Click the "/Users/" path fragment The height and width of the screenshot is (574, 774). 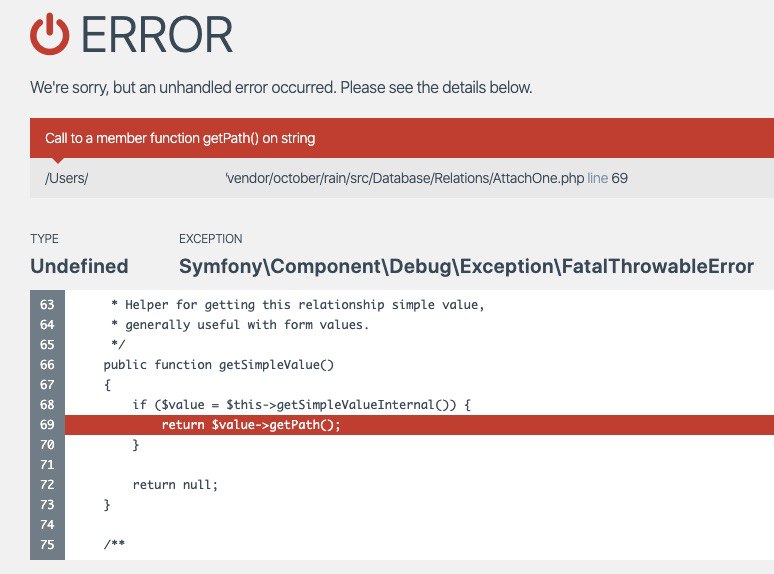click(x=67, y=178)
